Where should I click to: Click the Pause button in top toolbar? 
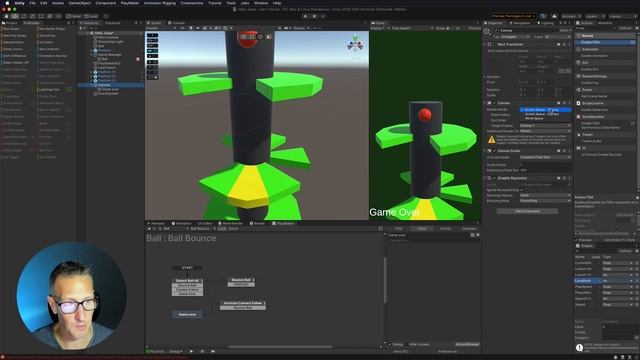click(314, 16)
